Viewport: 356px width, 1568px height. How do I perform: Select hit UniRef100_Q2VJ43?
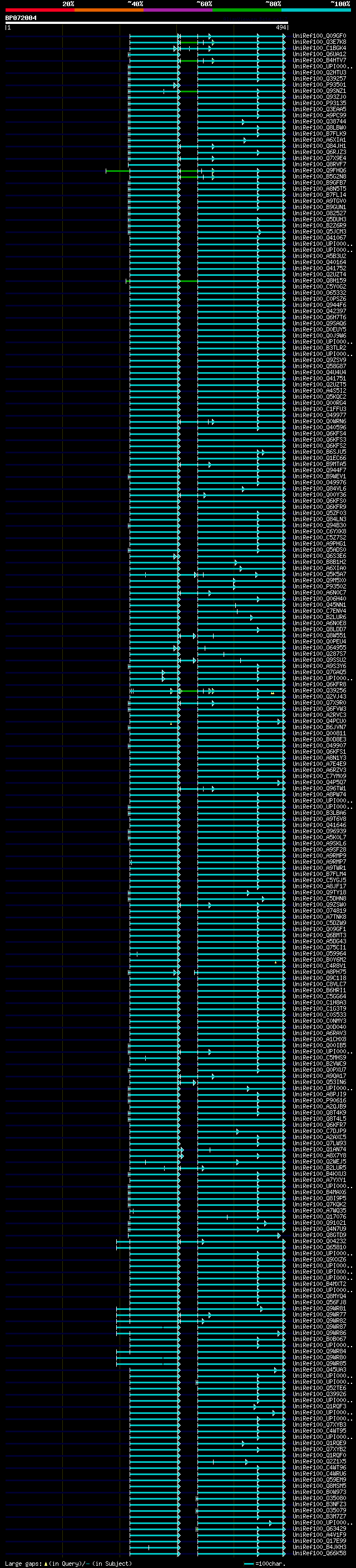(x=319, y=697)
